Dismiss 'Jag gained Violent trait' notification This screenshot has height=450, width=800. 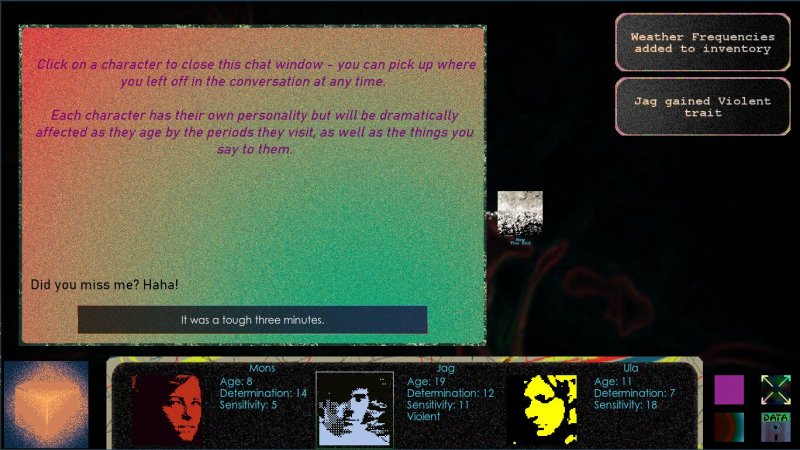click(x=702, y=107)
